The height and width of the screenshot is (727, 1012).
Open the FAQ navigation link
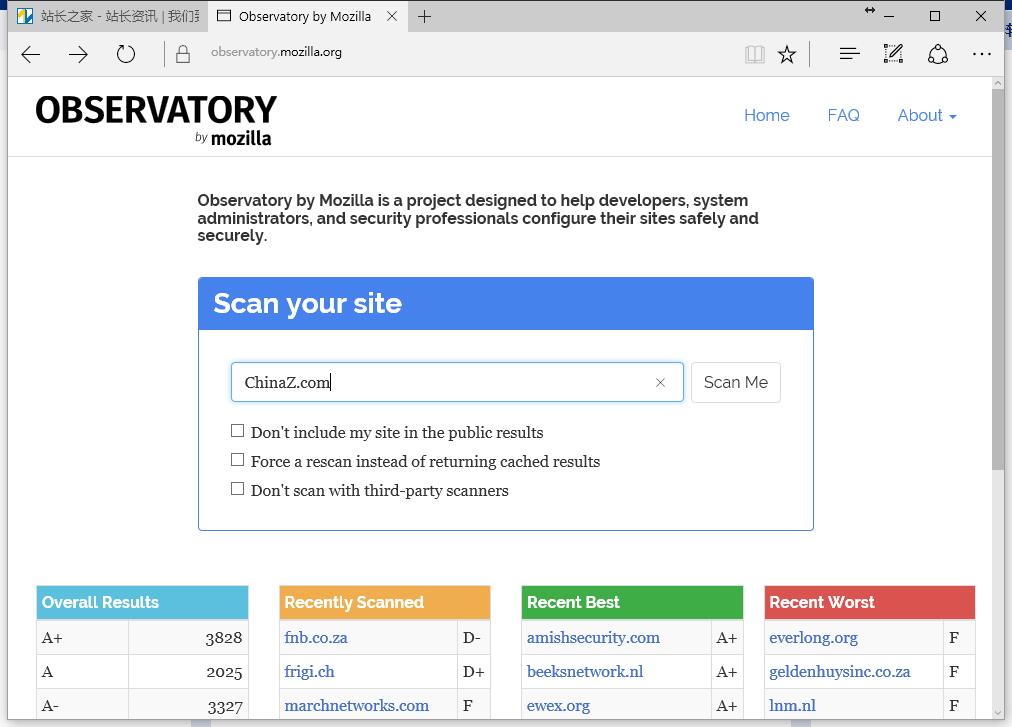pos(843,116)
